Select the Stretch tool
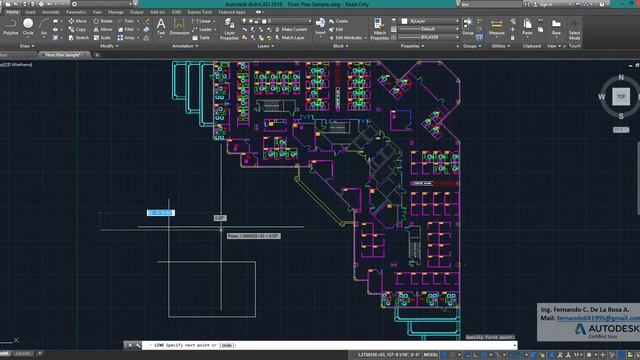 click(x=78, y=38)
